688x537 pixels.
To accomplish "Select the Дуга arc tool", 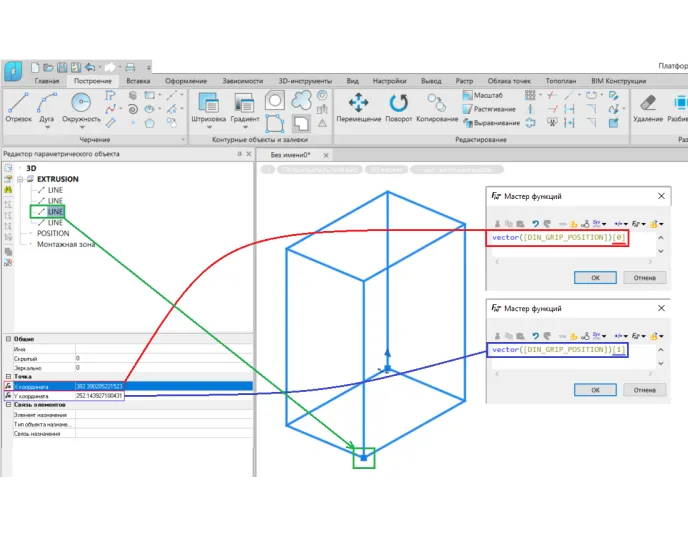I will pos(47,105).
